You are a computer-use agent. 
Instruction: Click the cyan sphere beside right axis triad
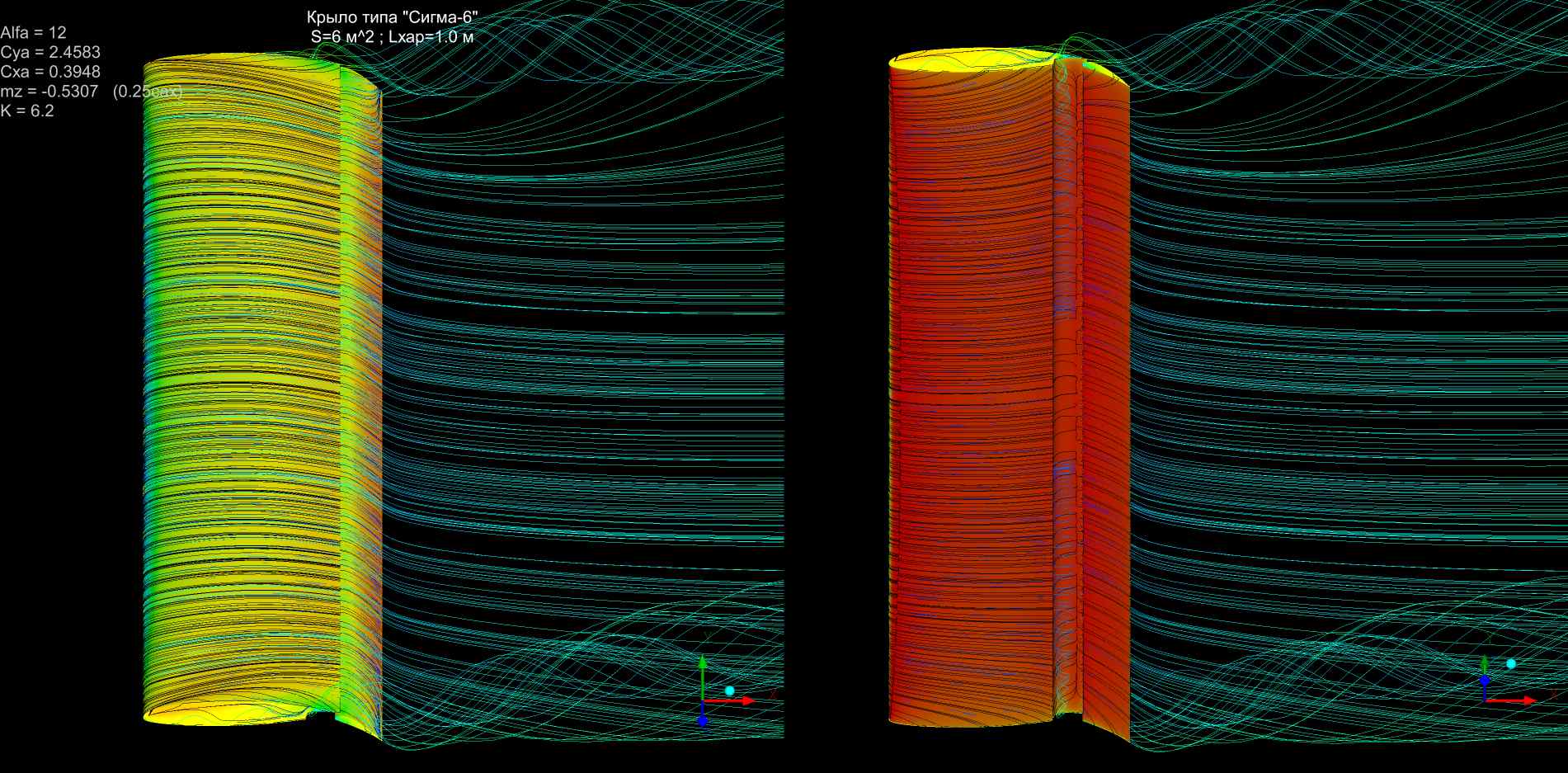pyautogui.click(x=1511, y=663)
